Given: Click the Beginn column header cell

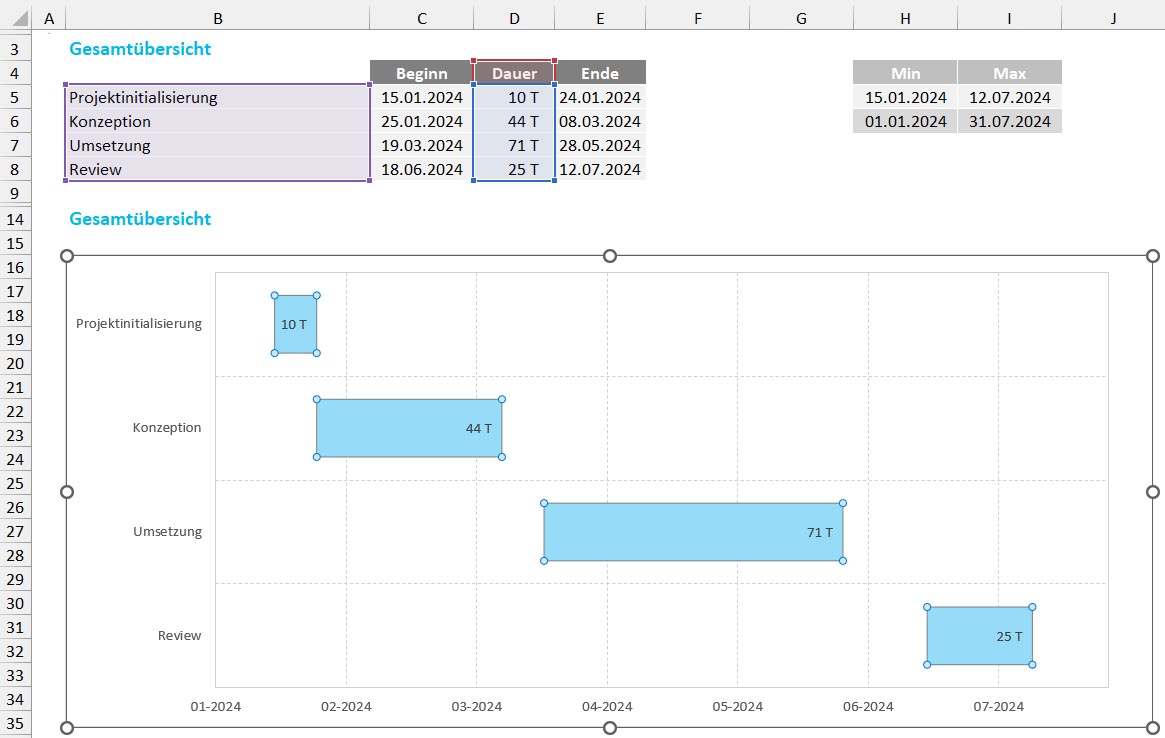Looking at the screenshot, I should coord(421,73).
